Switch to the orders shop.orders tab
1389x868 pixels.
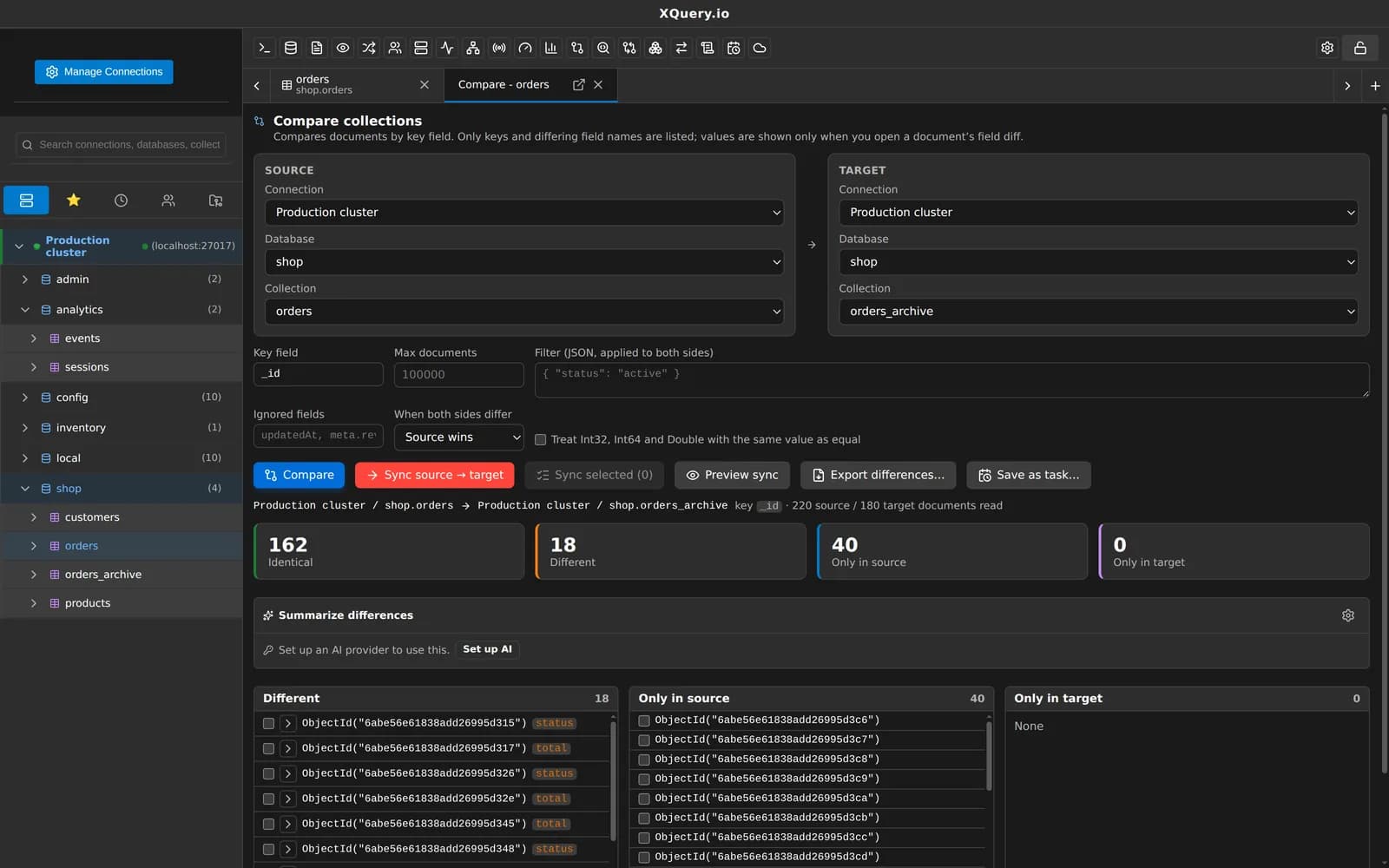tap(355, 84)
